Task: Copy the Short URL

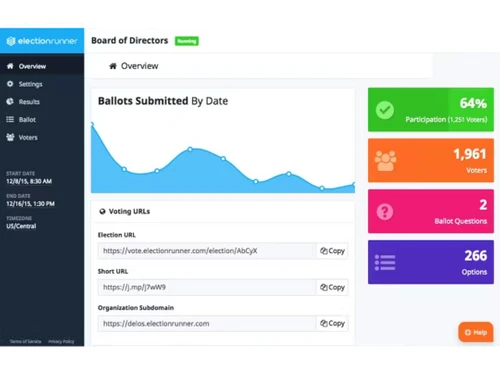Action: click(332, 287)
